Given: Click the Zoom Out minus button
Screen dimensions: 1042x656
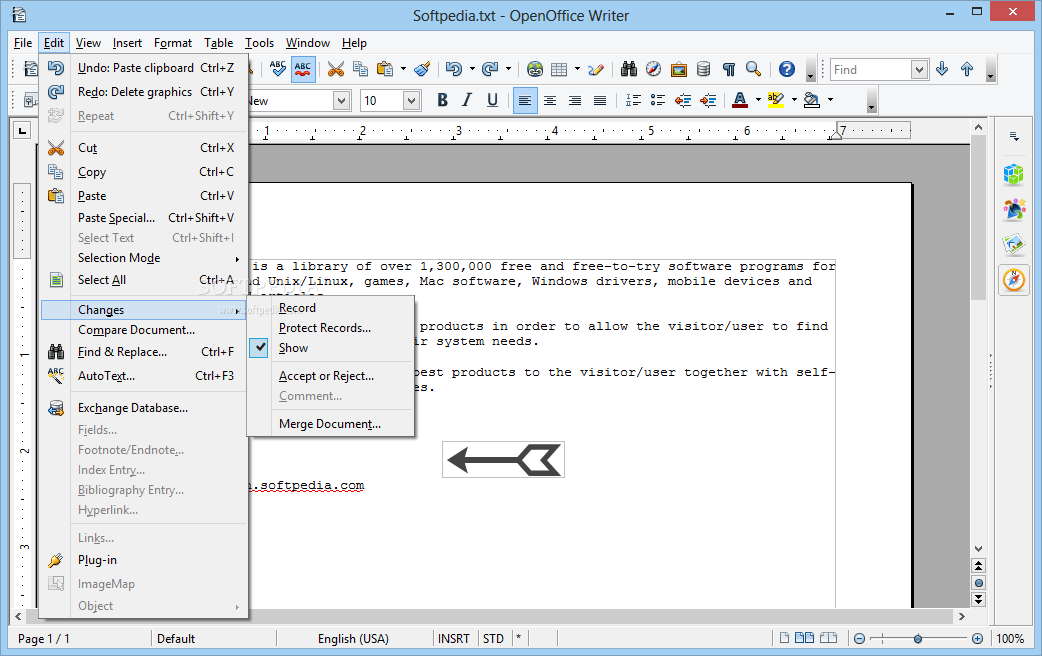Looking at the screenshot, I should (859, 639).
